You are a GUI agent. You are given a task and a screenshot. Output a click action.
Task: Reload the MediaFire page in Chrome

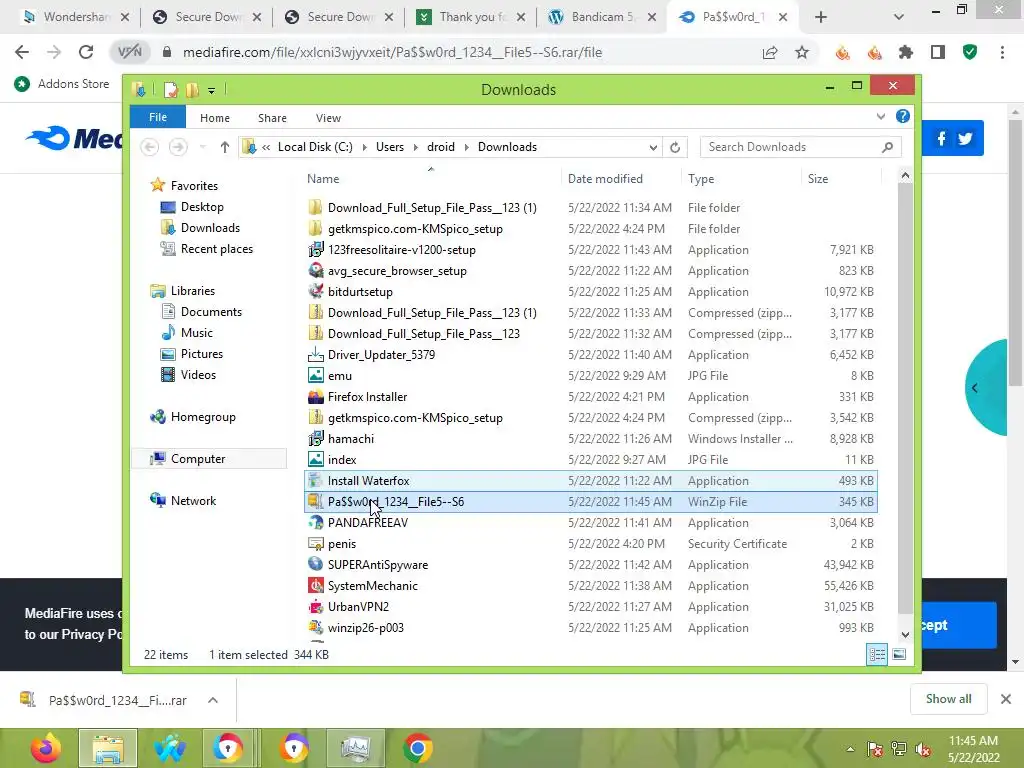[x=86, y=52]
